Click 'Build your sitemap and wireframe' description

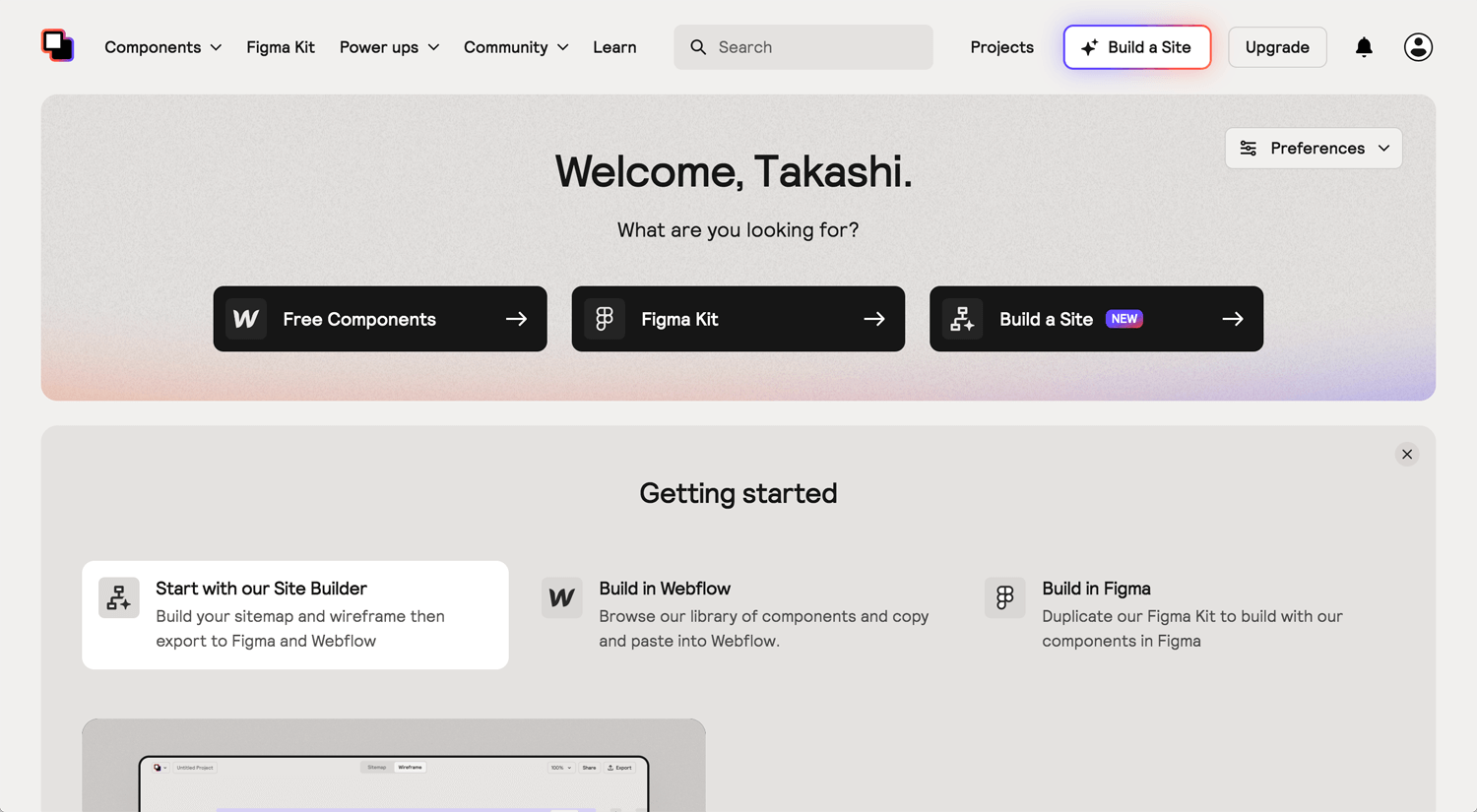coord(300,628)
